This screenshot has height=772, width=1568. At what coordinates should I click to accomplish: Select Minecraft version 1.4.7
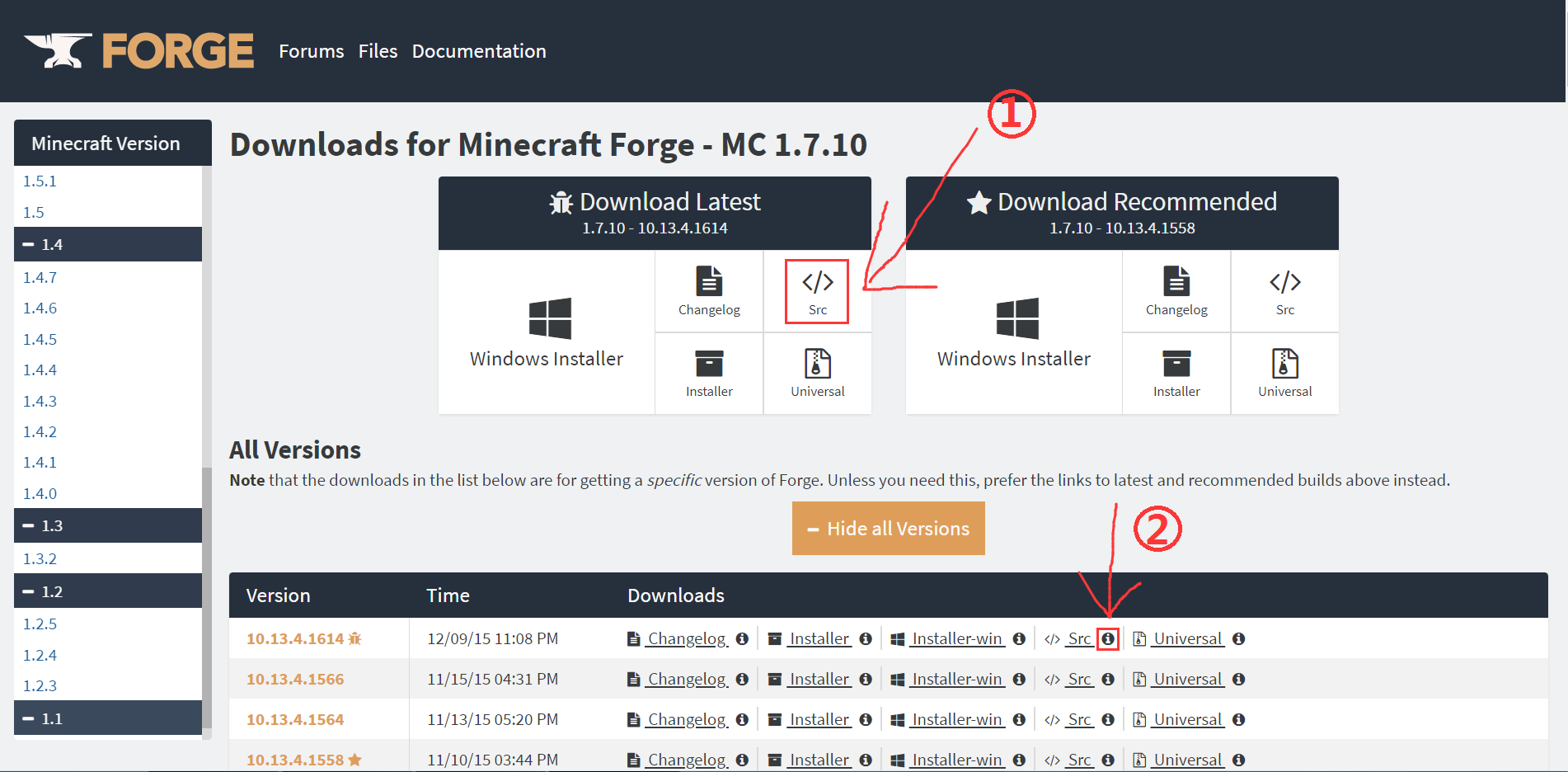40,277
